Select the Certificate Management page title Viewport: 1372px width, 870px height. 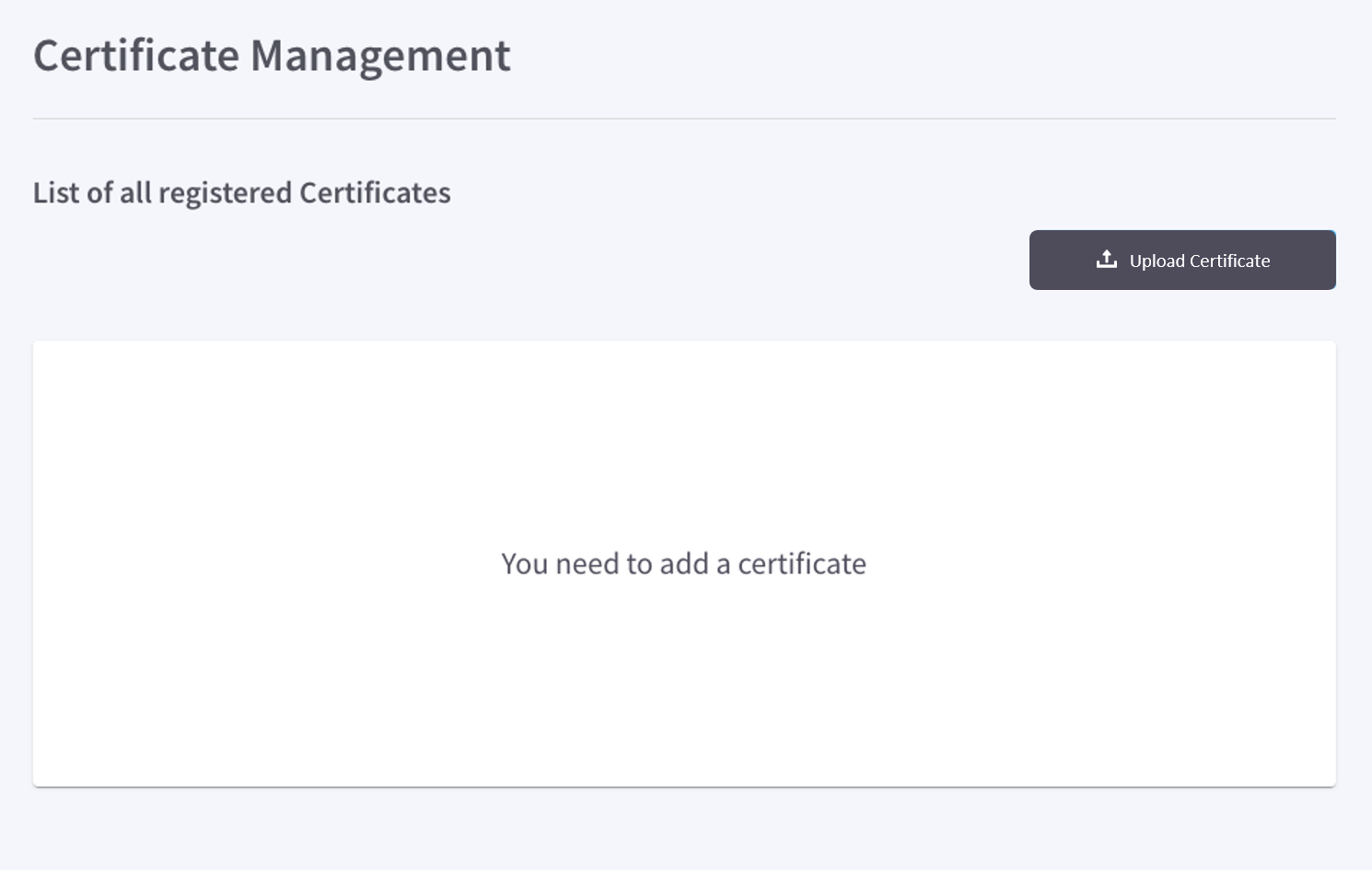[x=272, y=56]
